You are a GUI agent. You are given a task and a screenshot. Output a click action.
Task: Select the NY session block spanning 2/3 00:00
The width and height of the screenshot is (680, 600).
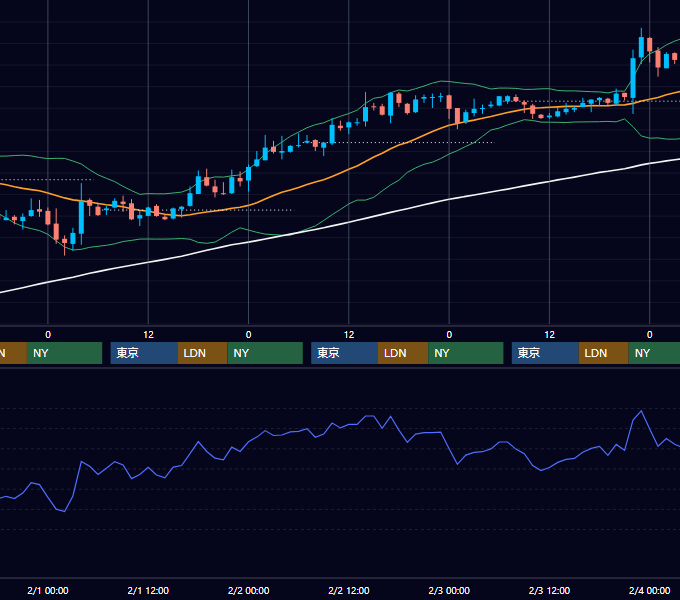466,353
